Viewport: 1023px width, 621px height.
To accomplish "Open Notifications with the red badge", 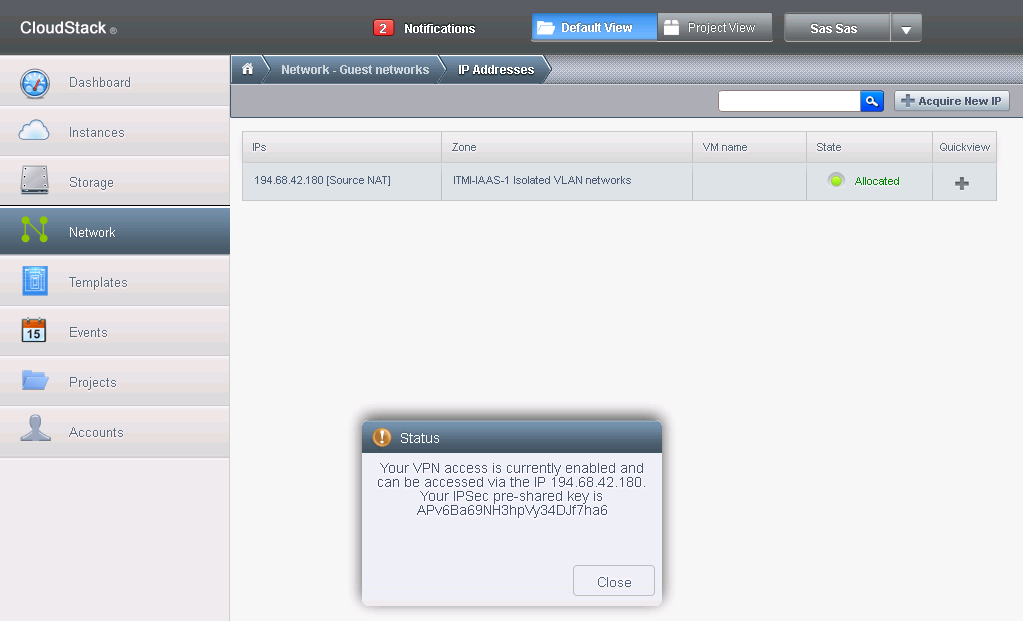I will click(424, 29).
